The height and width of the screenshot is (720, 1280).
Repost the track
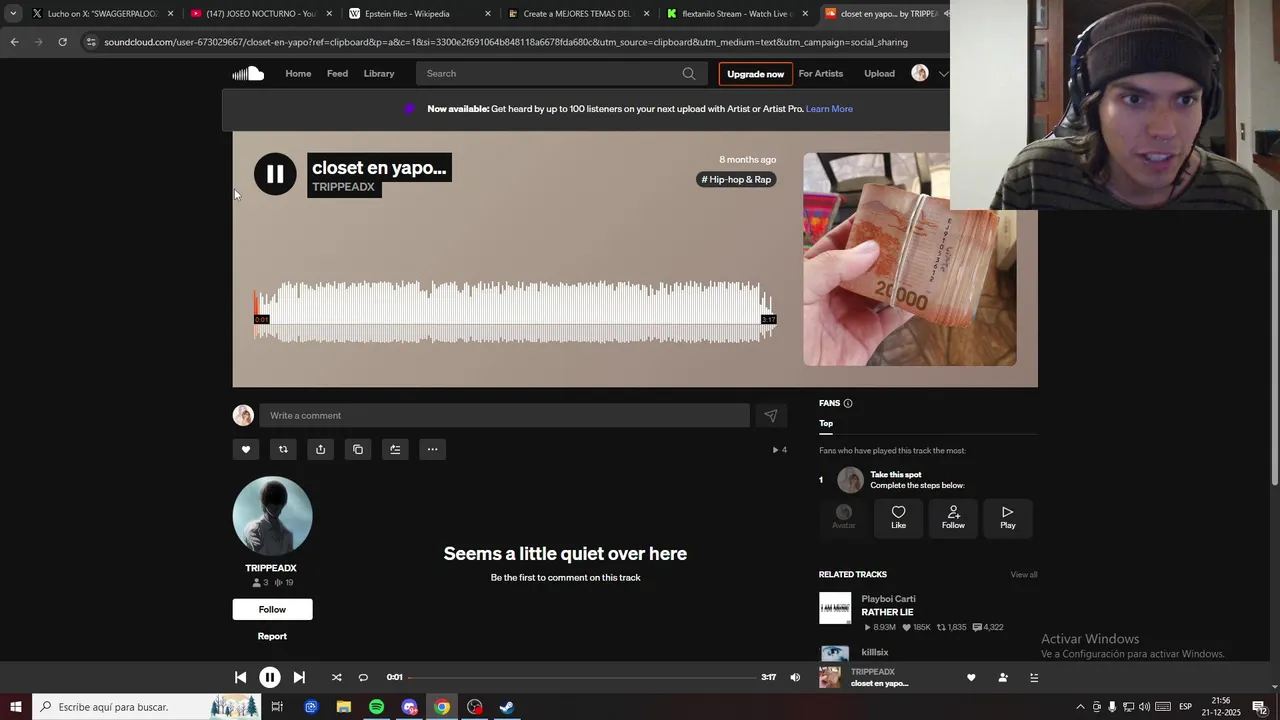tap(283, 450)
